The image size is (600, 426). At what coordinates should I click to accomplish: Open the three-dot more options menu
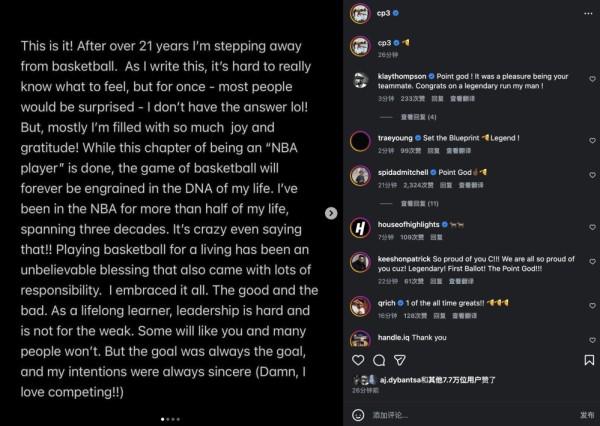[587, 14]
